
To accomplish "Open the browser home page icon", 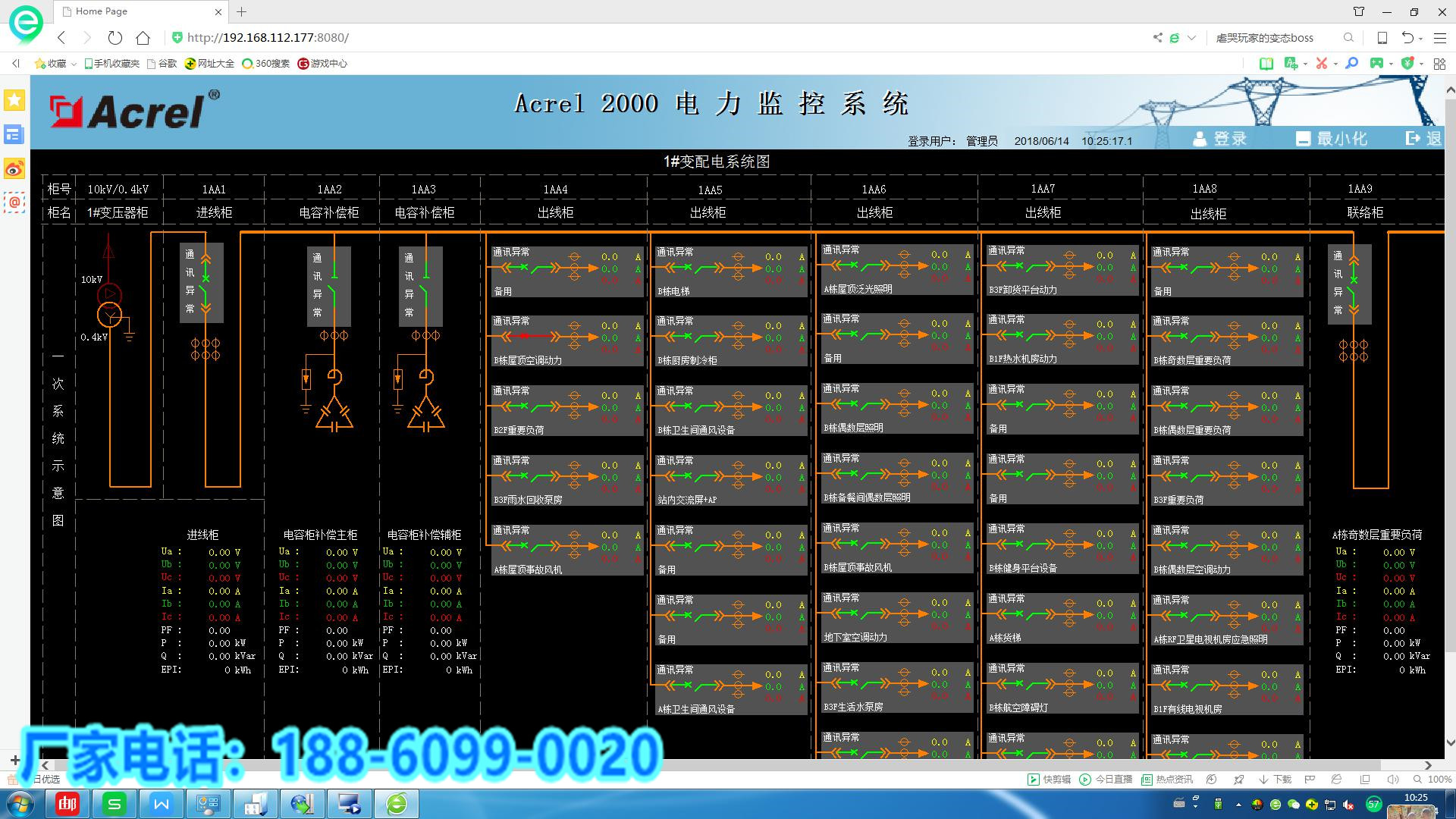I will (x=143, y=37).
